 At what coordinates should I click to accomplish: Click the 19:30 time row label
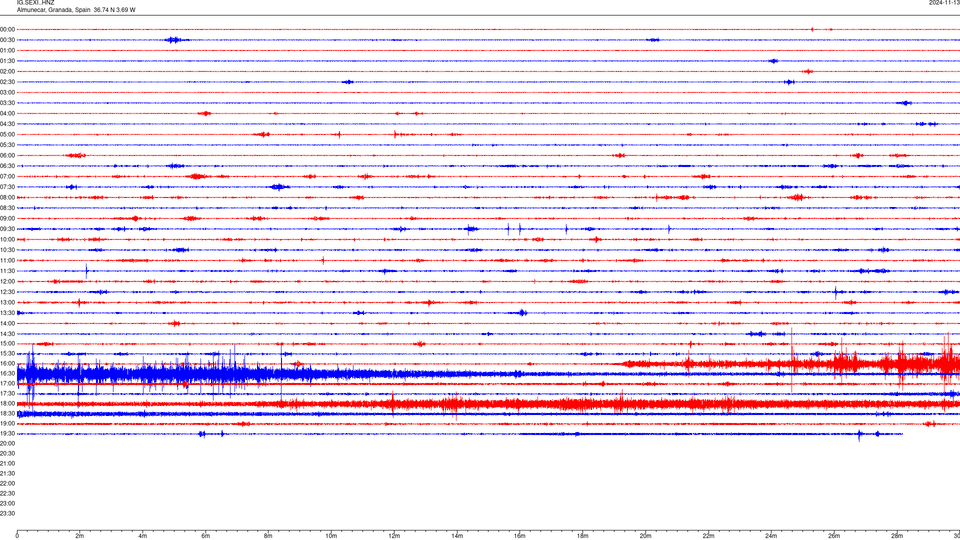[x=7, y=433]
